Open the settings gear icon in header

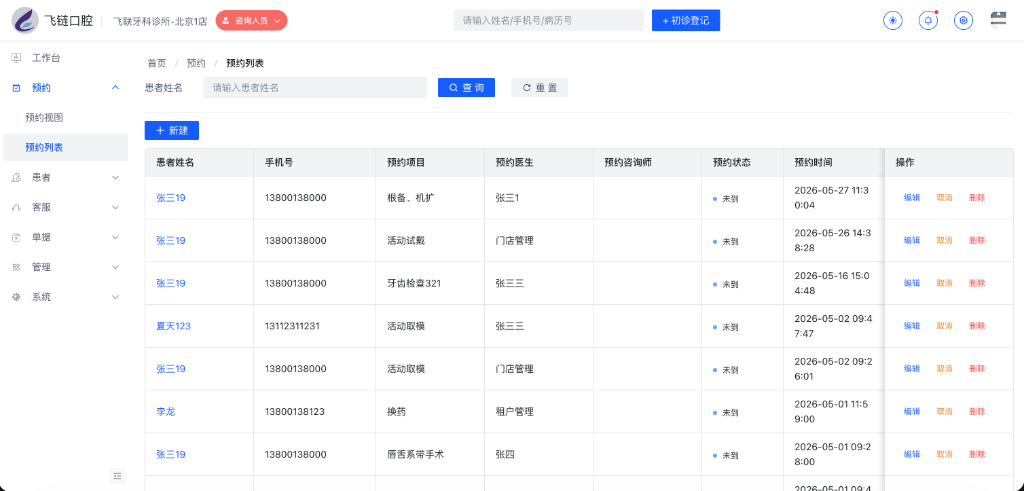(963, 20)
